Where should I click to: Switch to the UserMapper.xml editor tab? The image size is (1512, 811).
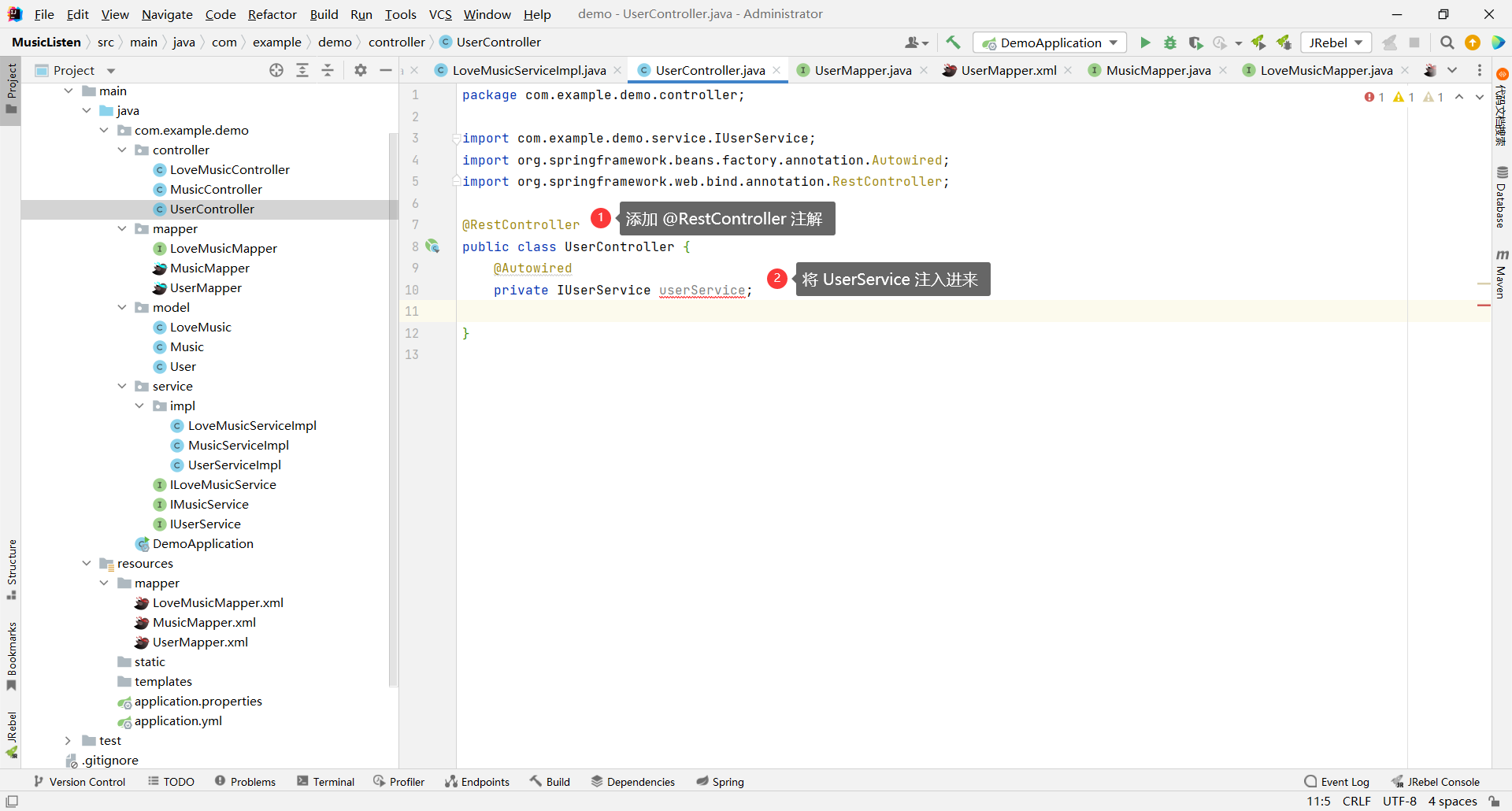point(1007,70)
